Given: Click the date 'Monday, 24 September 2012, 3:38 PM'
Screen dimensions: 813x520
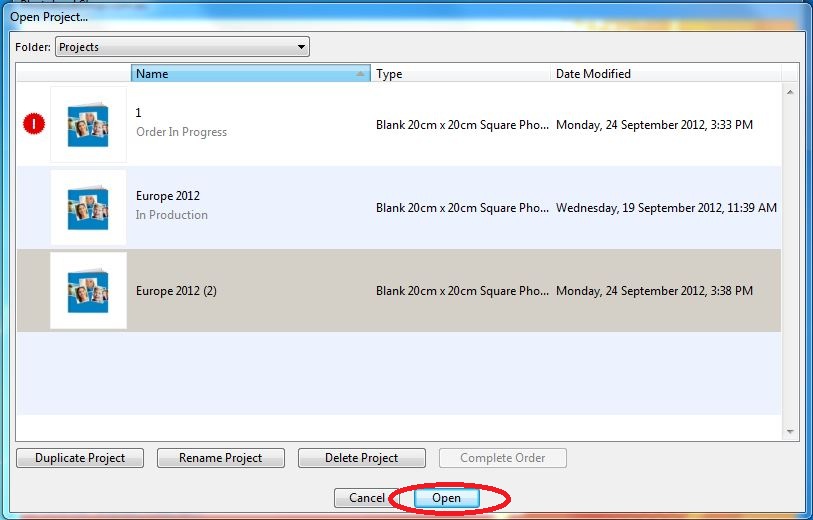Looking at the screenshot, I should click(x=654, y=291).
